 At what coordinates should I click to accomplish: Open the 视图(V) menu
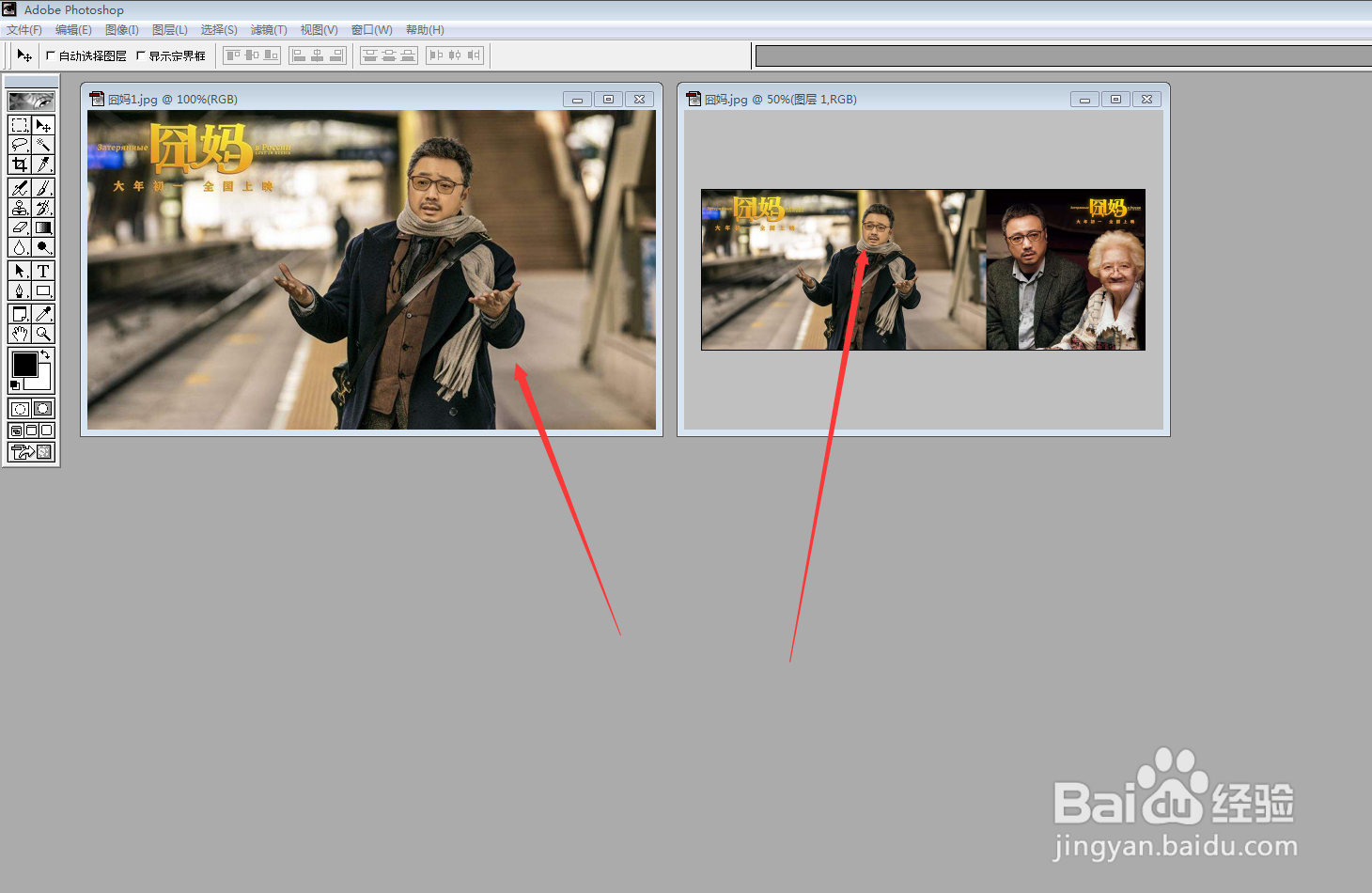[x=320, y=30]
